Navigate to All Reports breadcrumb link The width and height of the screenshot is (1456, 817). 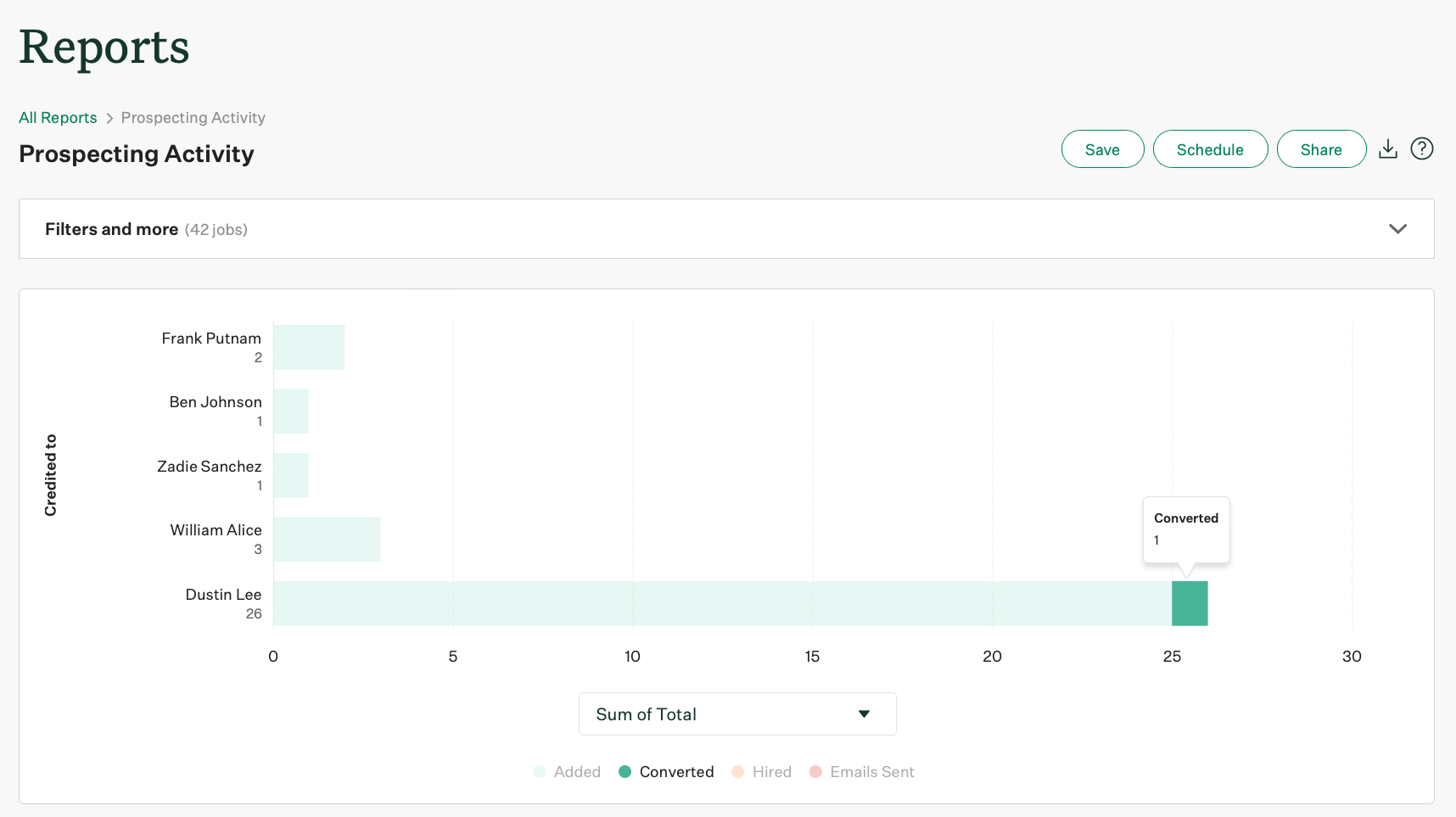pos(58,118)
